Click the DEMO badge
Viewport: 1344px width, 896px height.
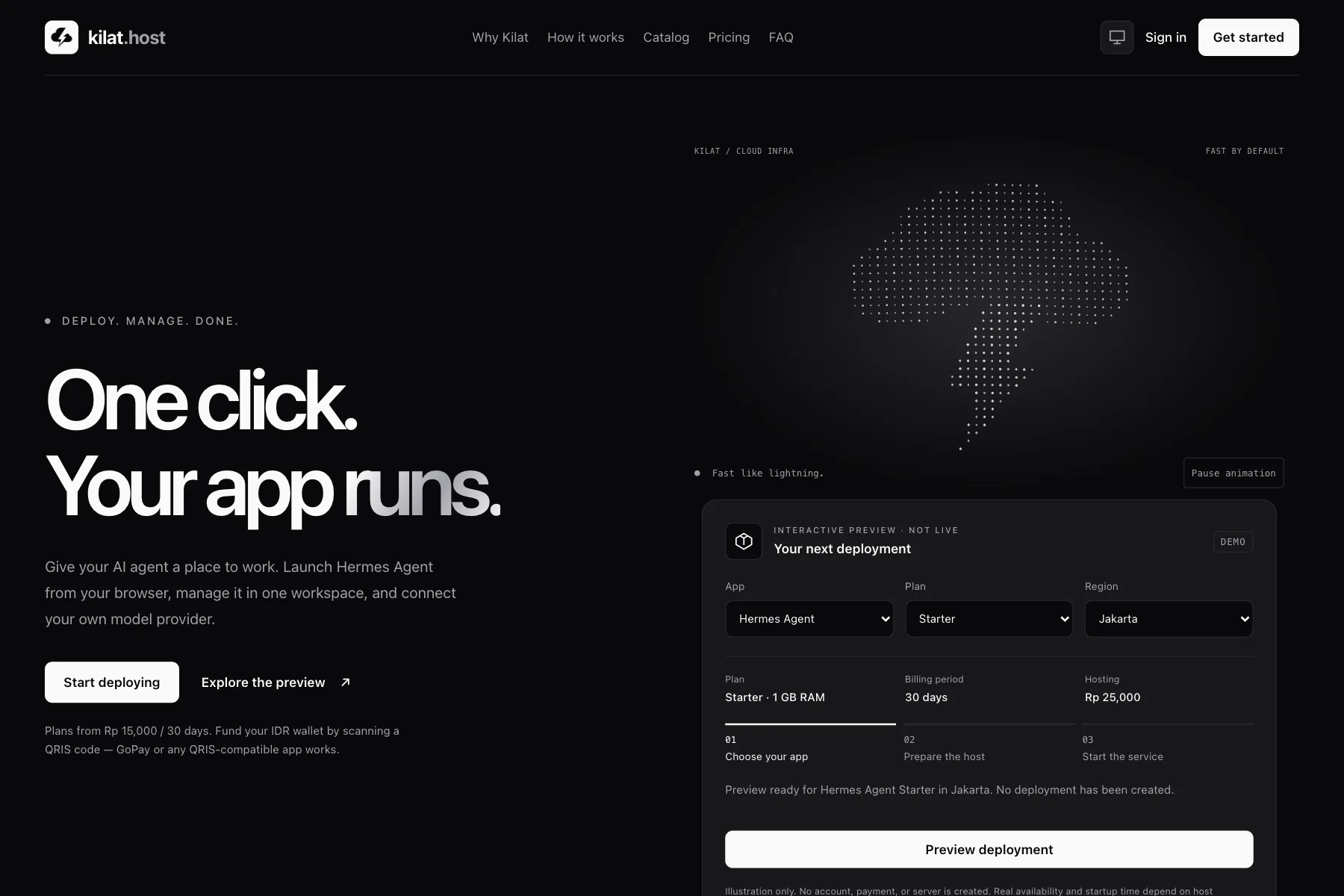[1233, 542]
